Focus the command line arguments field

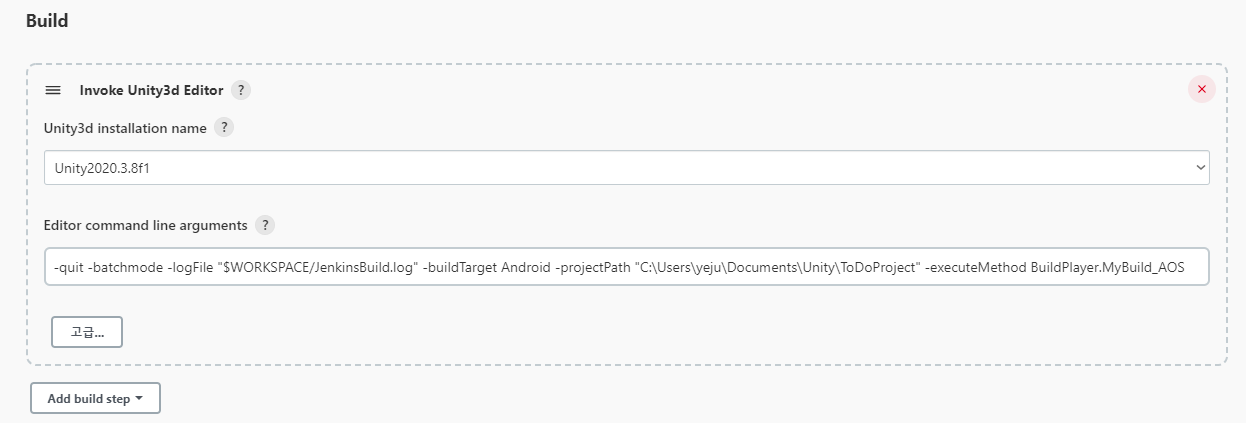coord(627,266)
